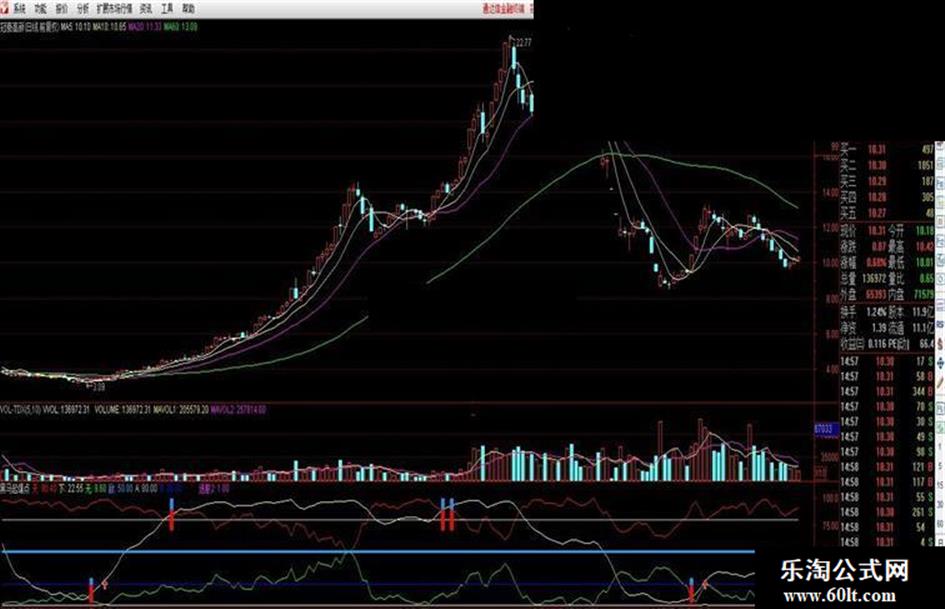This screenshot has width=945, height=609.
Task: Click the tall light-blue volume bar at the rally start
Action: pyautogui.click(x=483, y=463)
